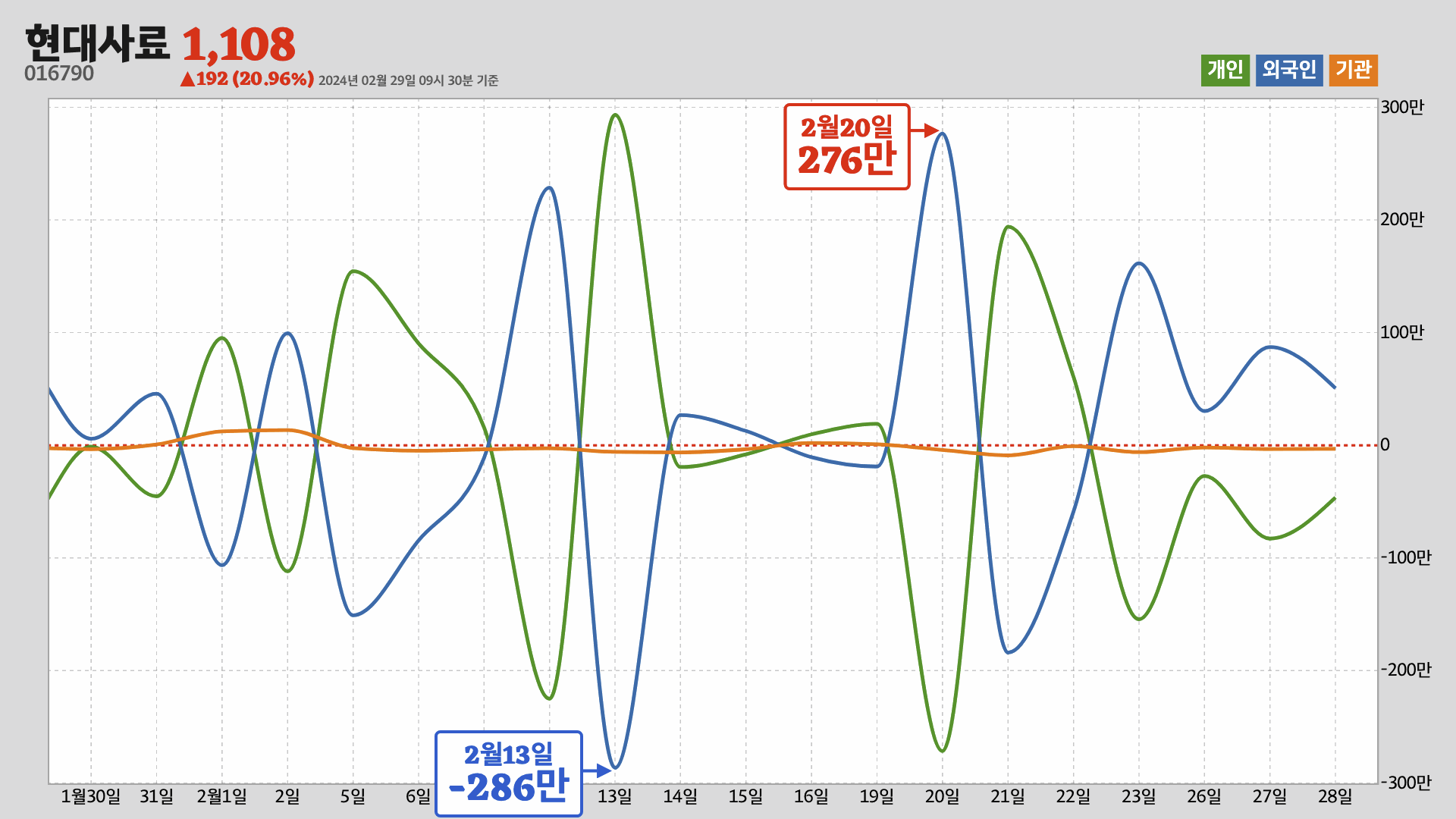Click the -200만 y-axis label

pos(1405,670)
